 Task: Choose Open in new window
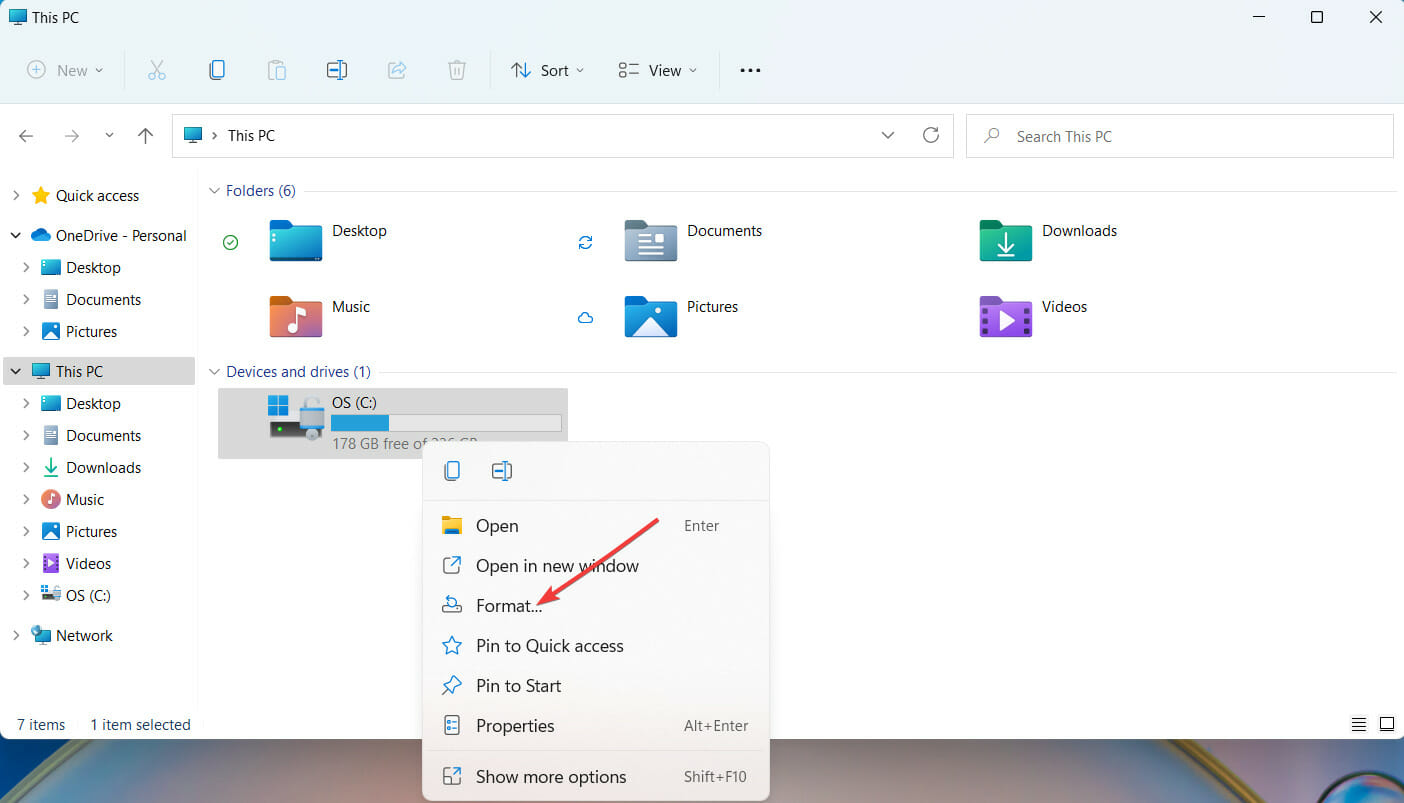[x=596, y=565]
